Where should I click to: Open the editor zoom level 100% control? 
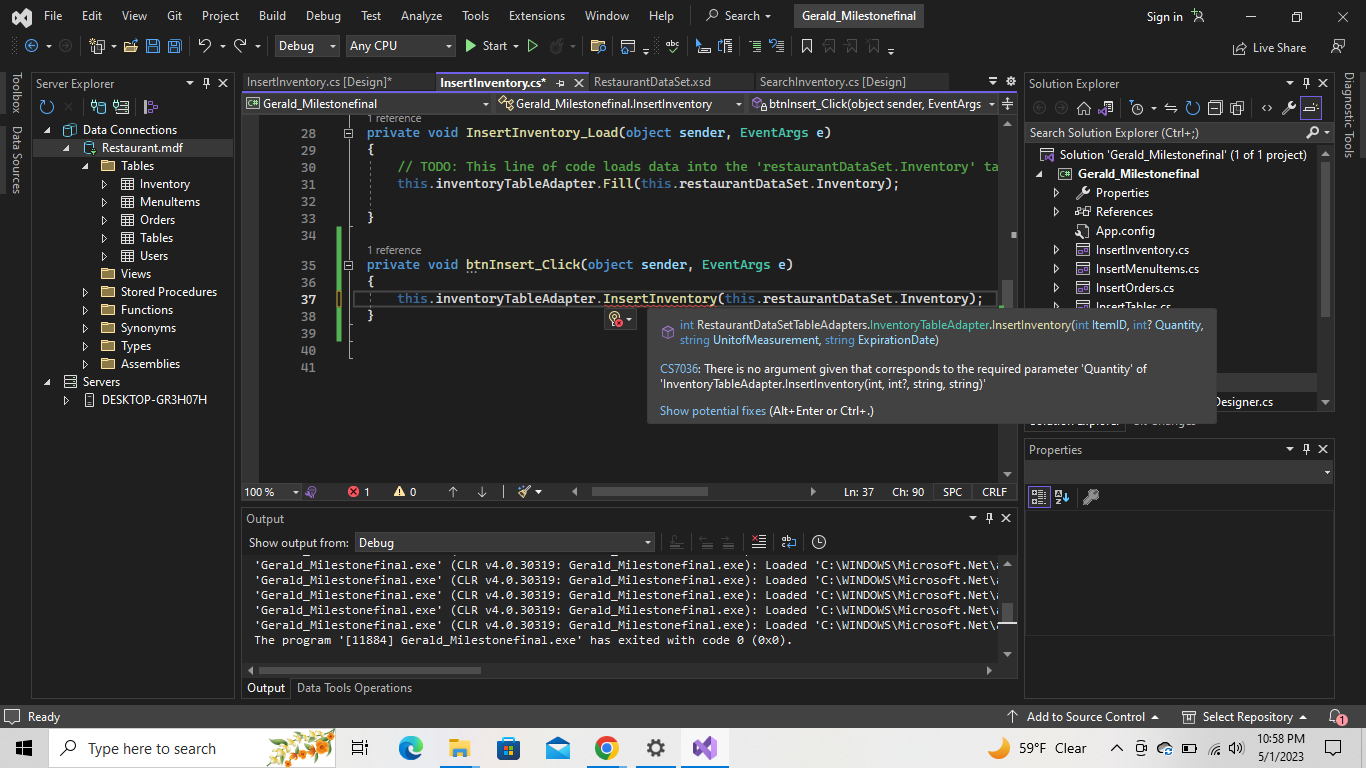[264, 491]
